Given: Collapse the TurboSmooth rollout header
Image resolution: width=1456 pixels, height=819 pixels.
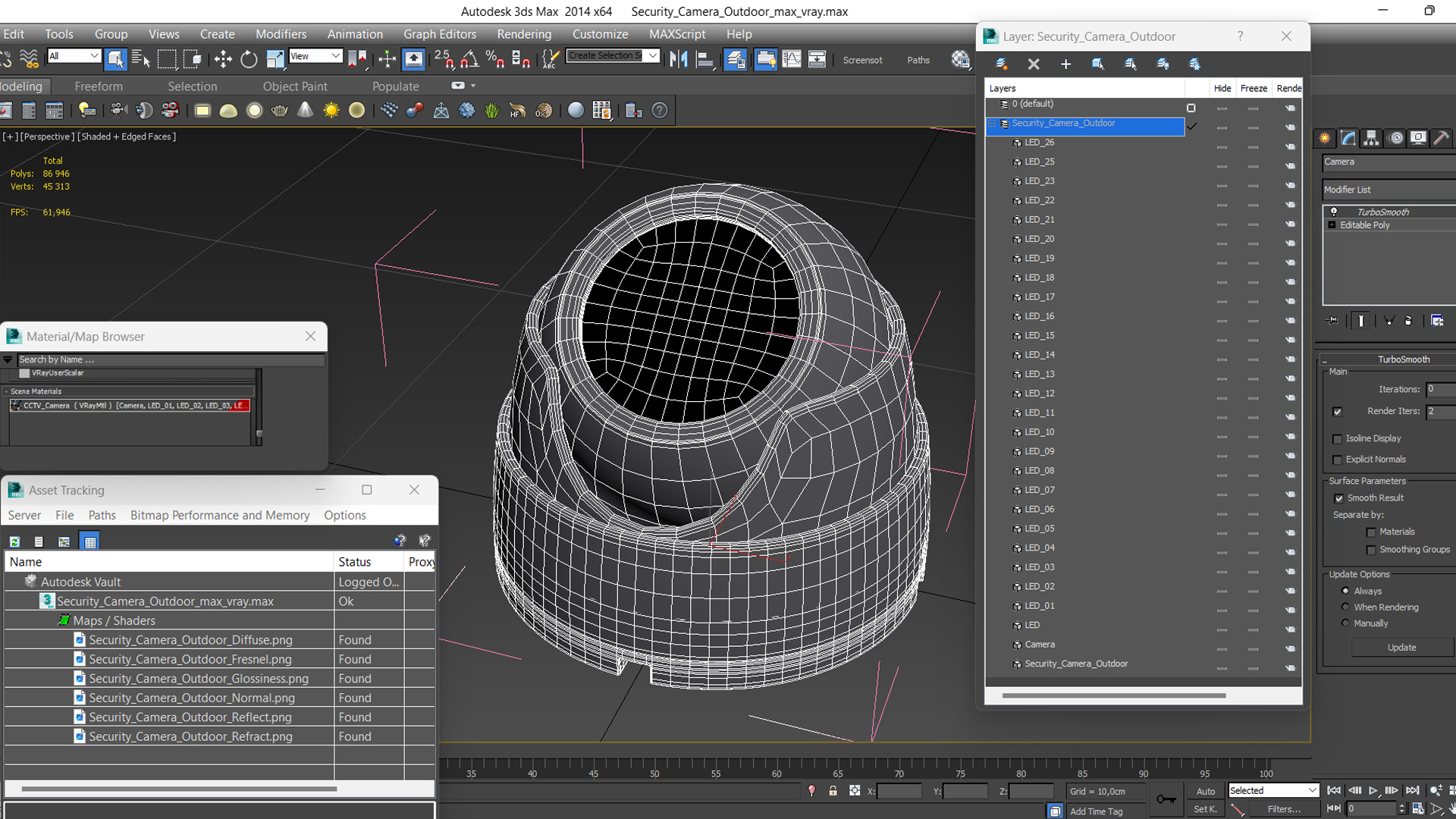Looking at the screenshot, I should coord(1389,359).
